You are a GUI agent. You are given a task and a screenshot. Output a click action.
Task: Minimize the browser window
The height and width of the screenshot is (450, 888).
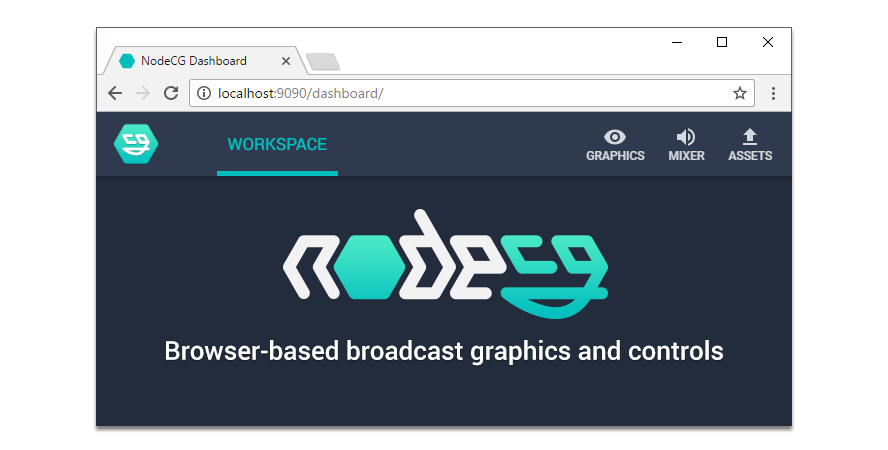tap(677, 42)
